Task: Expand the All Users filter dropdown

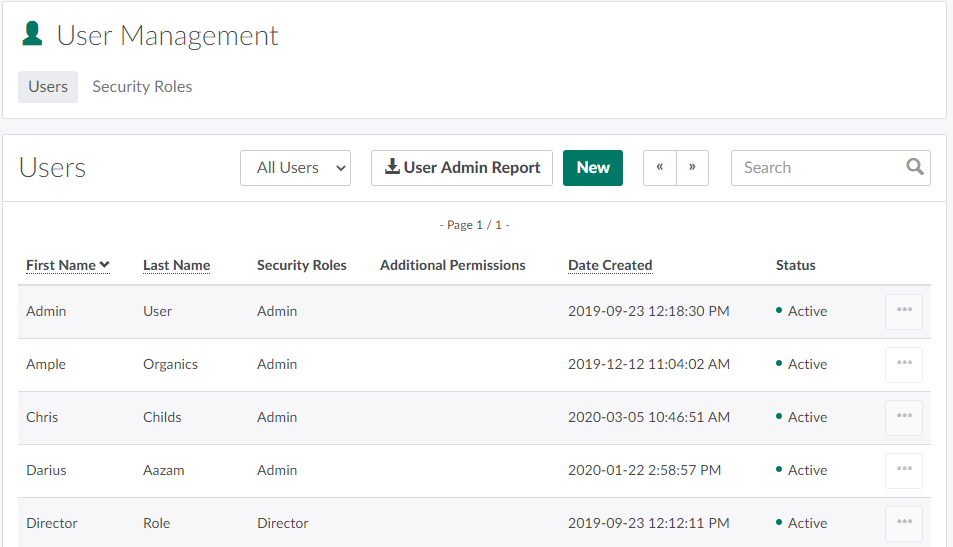Action: (295, 168)
